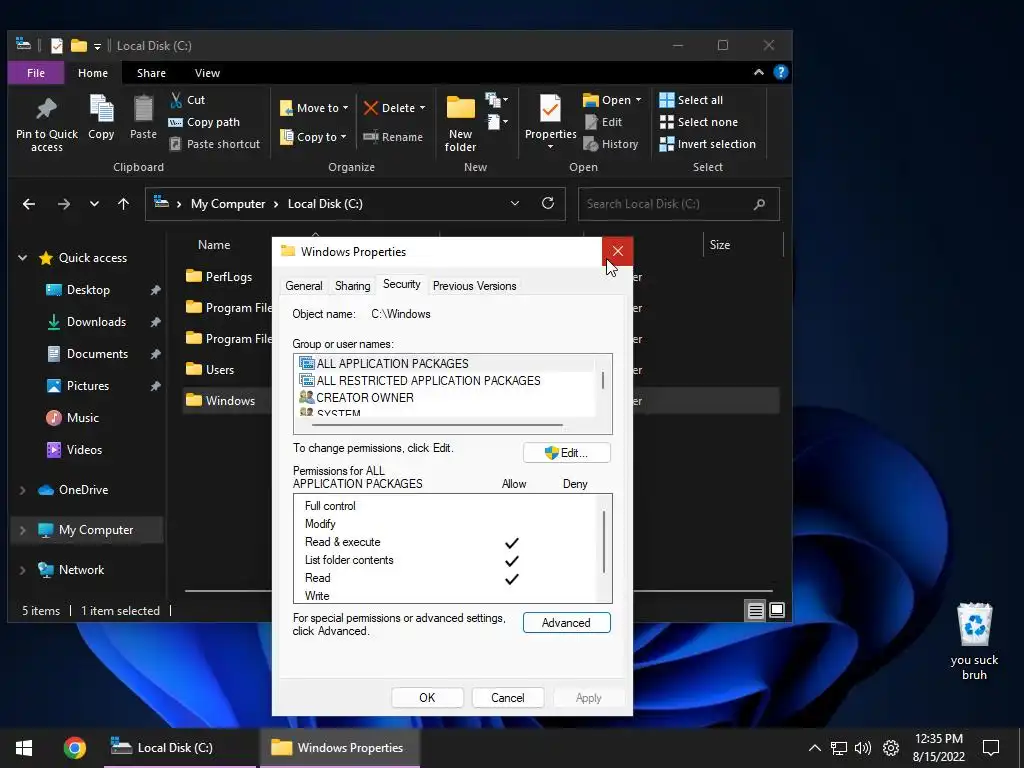Open the Sharing tab in Properties

(353, 286)
